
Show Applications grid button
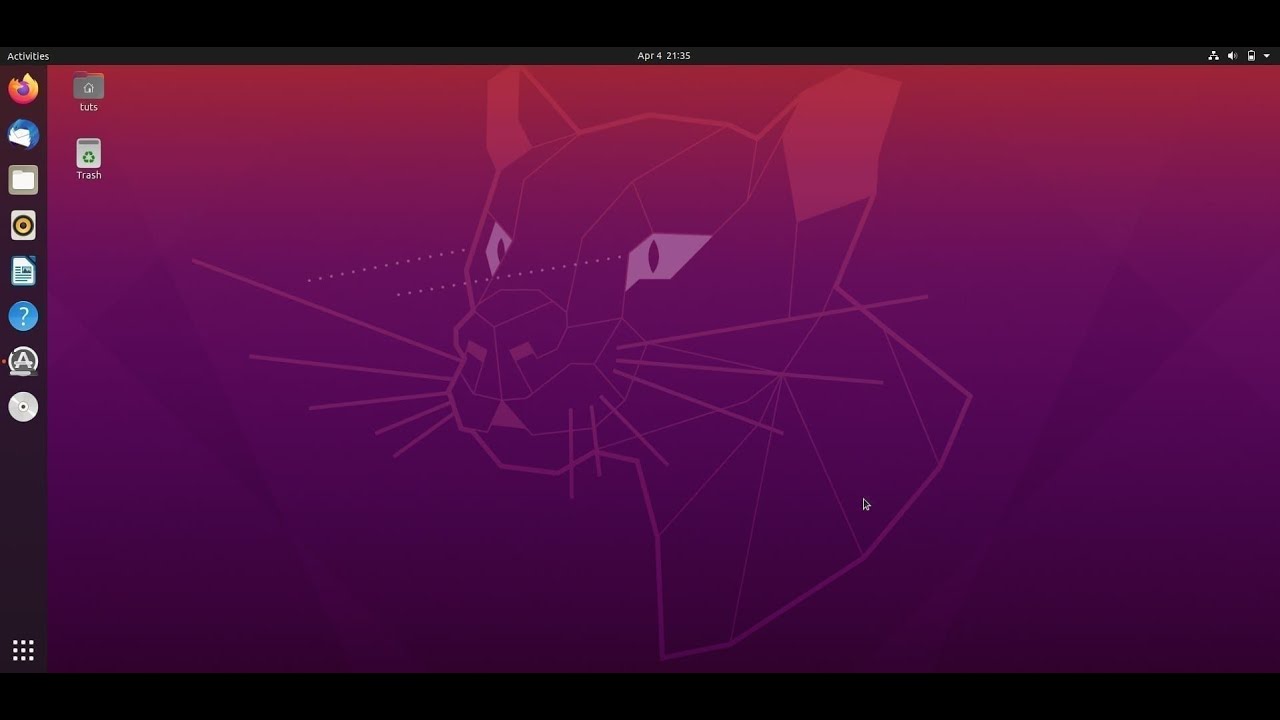(23, 651)
